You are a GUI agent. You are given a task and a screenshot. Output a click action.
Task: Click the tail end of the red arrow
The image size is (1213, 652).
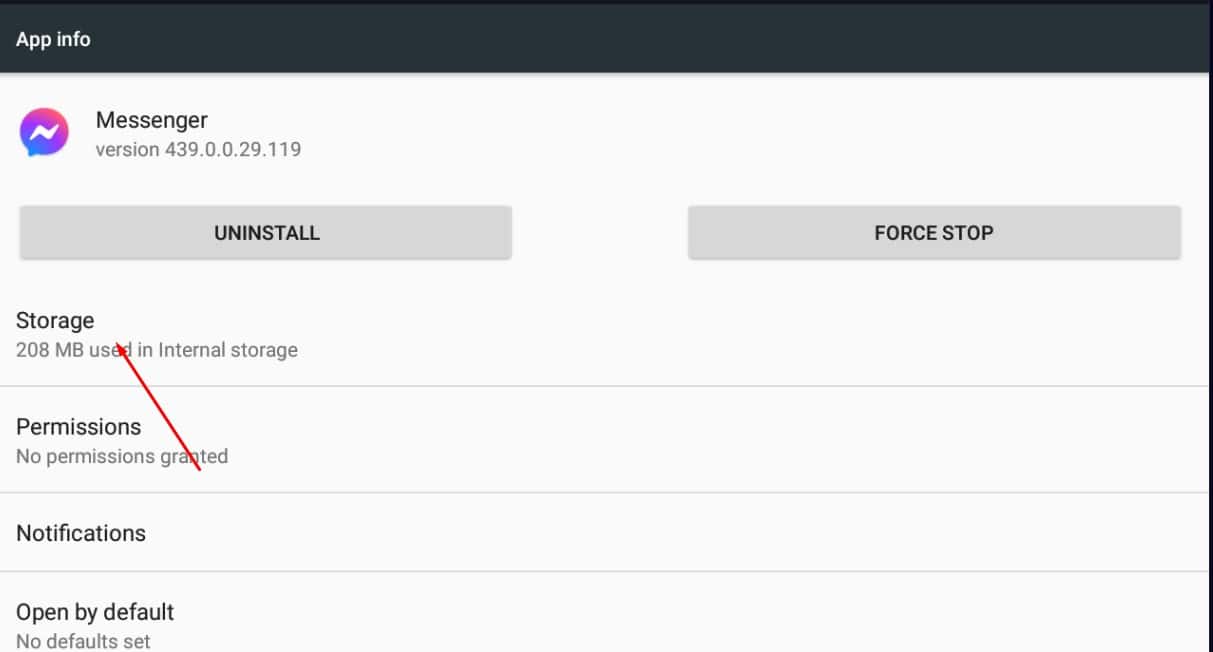200,469
